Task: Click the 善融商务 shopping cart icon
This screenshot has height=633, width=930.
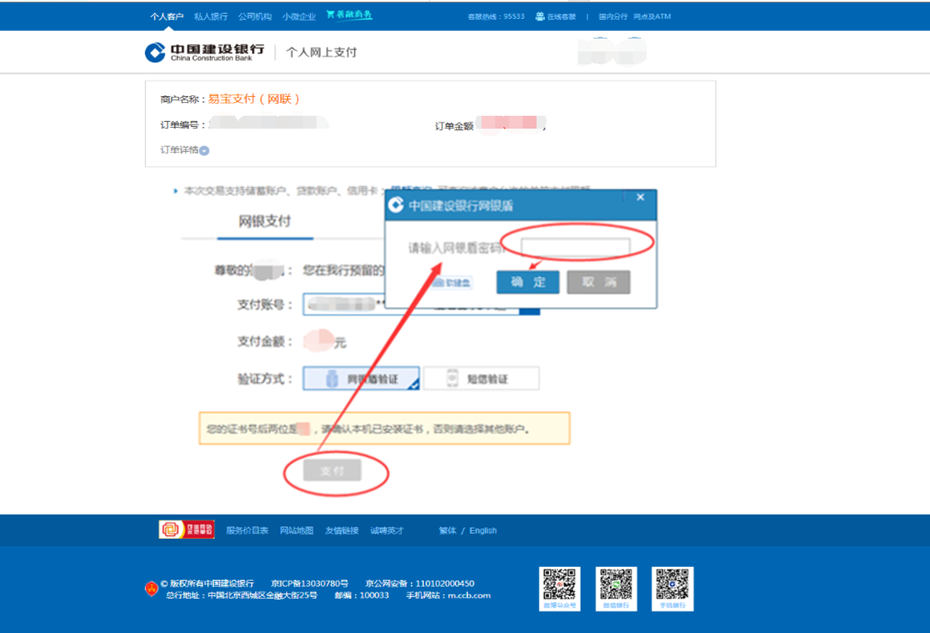Action: [x=330, y=13]
